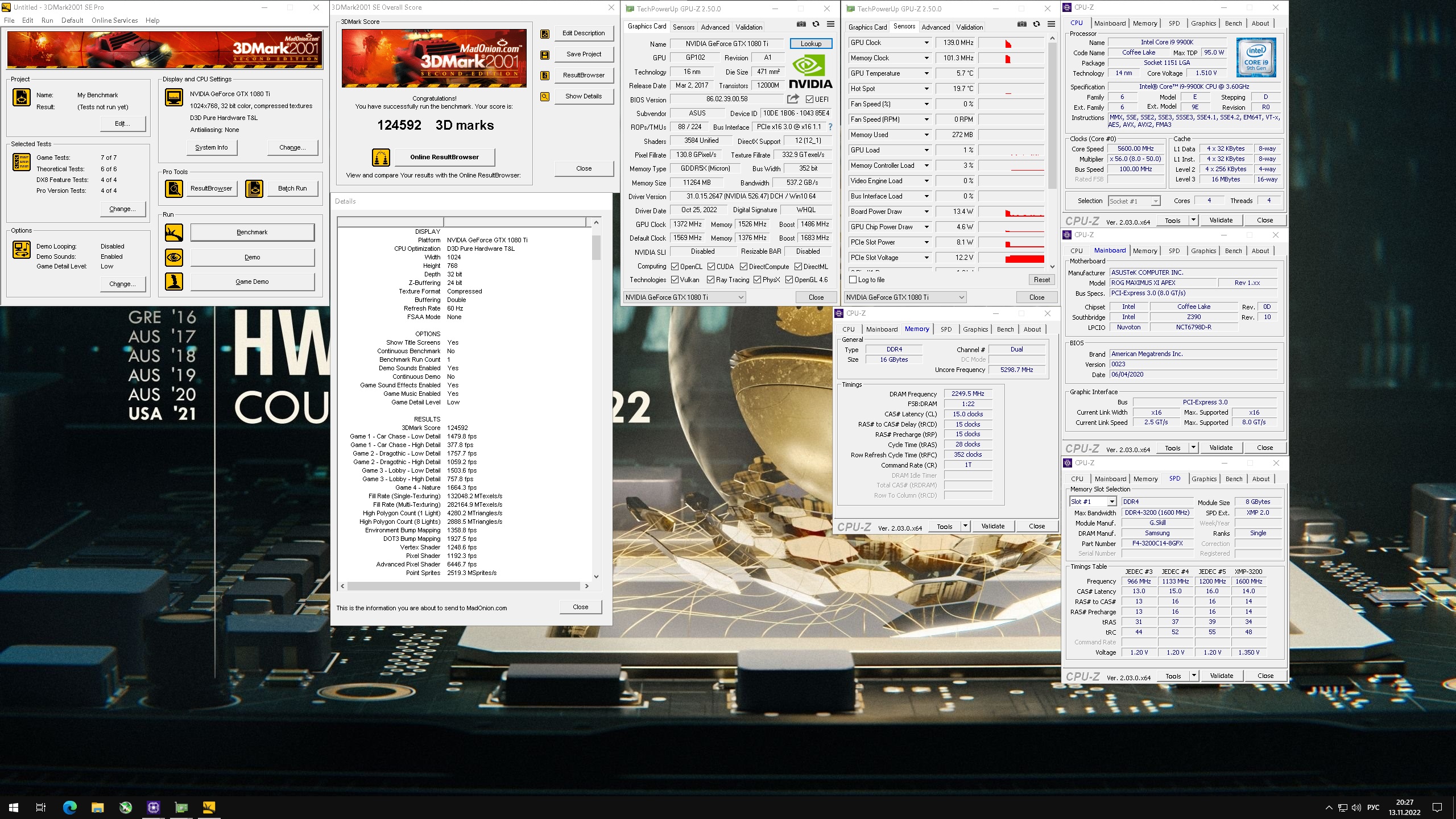Switch to the Bench tab in top CPU-Z window
This screenshot has width=1456, height=819.
tap(1233, 23)
